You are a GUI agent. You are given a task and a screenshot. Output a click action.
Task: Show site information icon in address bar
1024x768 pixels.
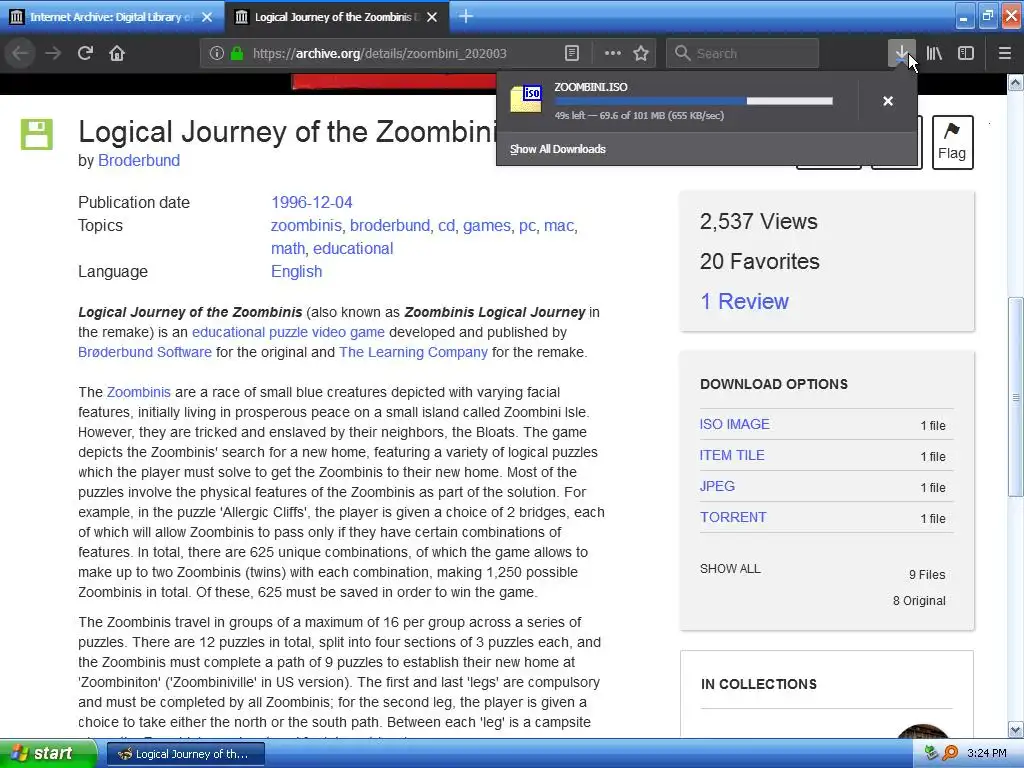[216, 54]
